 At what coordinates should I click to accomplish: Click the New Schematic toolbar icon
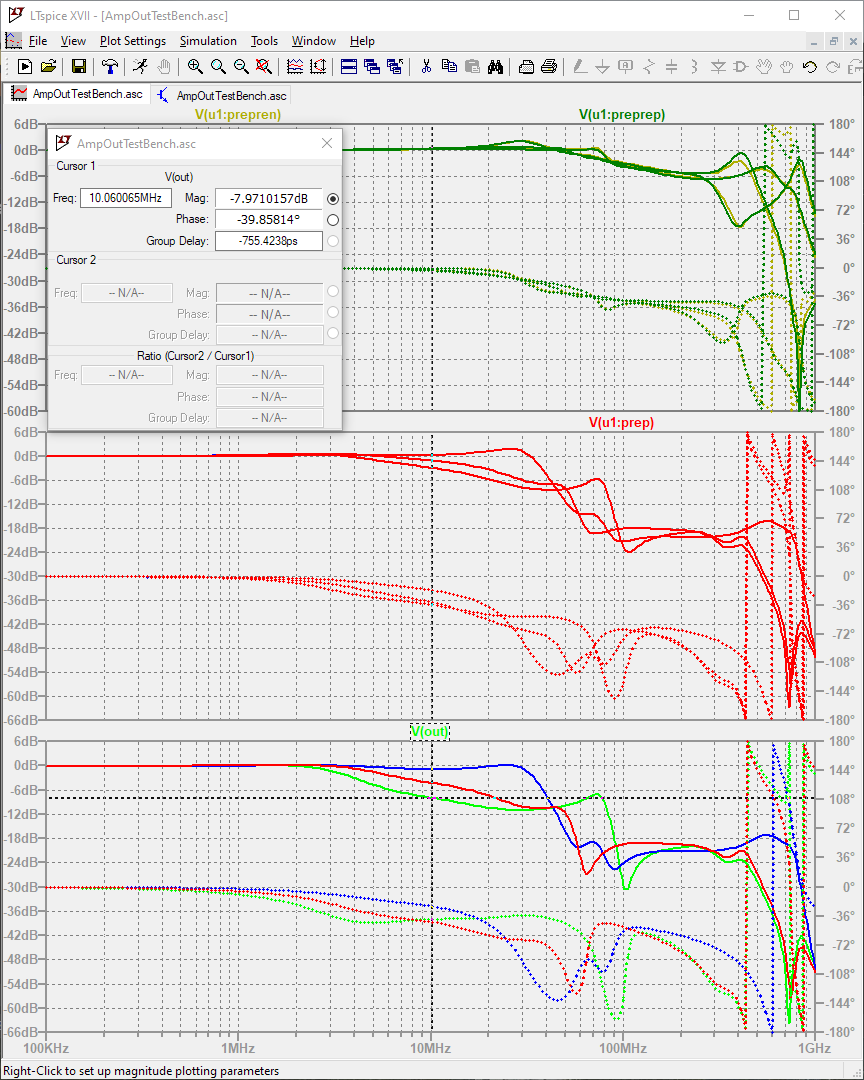click(25, 67)
